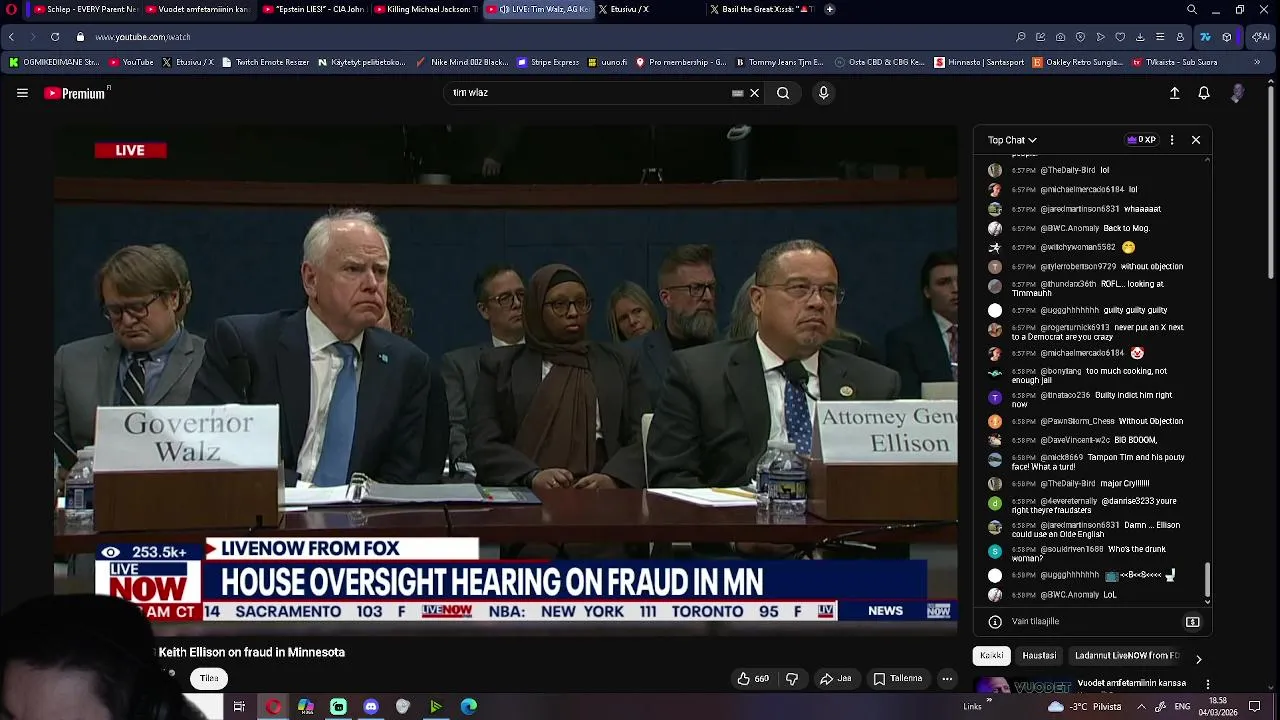Reload the page with refresh icon
Screen dimensions: 1280x720
pyautogui.click(x=55, y=37)
